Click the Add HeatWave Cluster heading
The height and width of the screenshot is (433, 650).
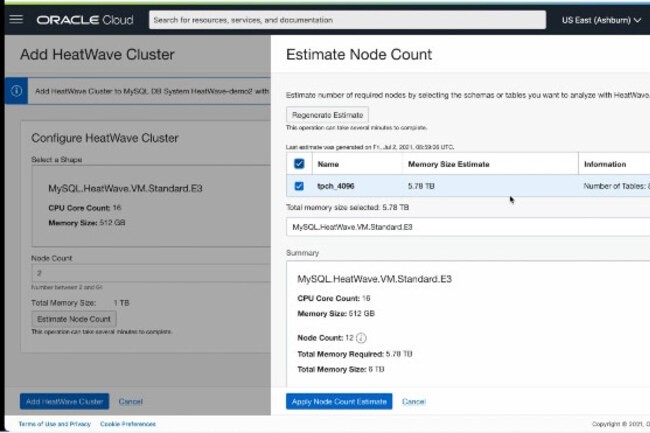[x=97, y=54]
